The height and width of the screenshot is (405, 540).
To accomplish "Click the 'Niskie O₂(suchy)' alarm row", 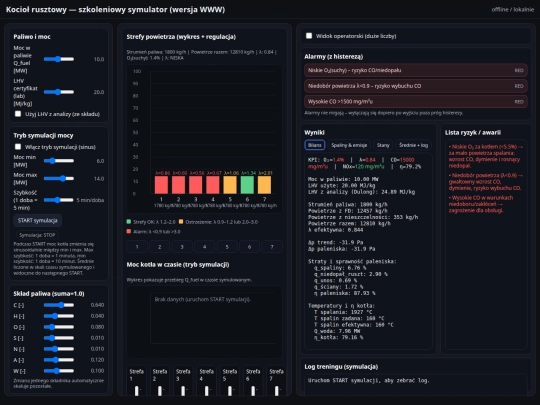I will click(416, 70).
